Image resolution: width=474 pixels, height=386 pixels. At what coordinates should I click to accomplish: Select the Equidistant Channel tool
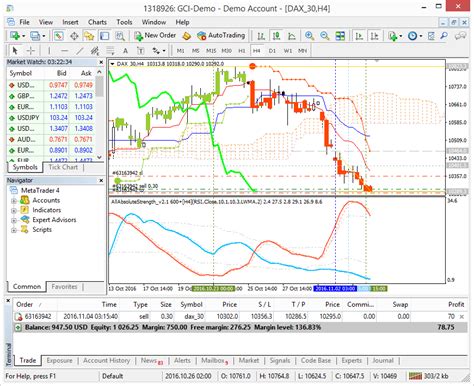point(95,51)
